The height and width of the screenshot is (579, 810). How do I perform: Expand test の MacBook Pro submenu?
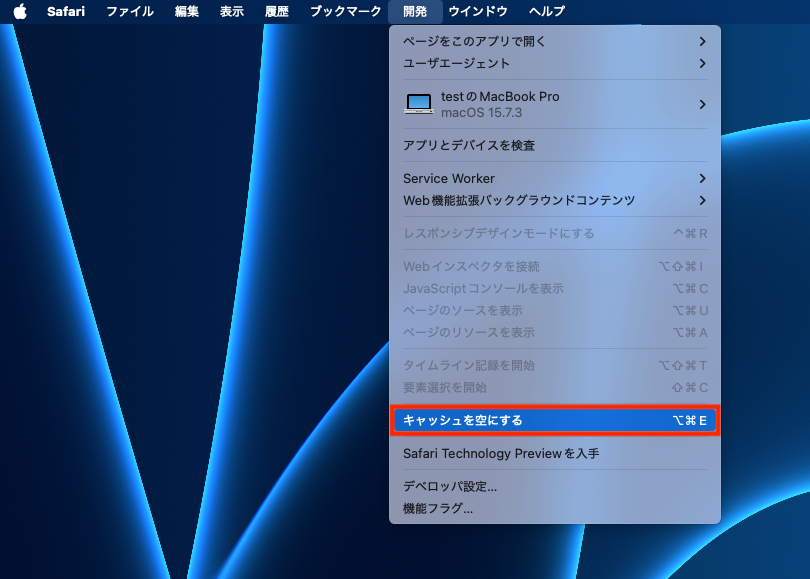[555, 104]
